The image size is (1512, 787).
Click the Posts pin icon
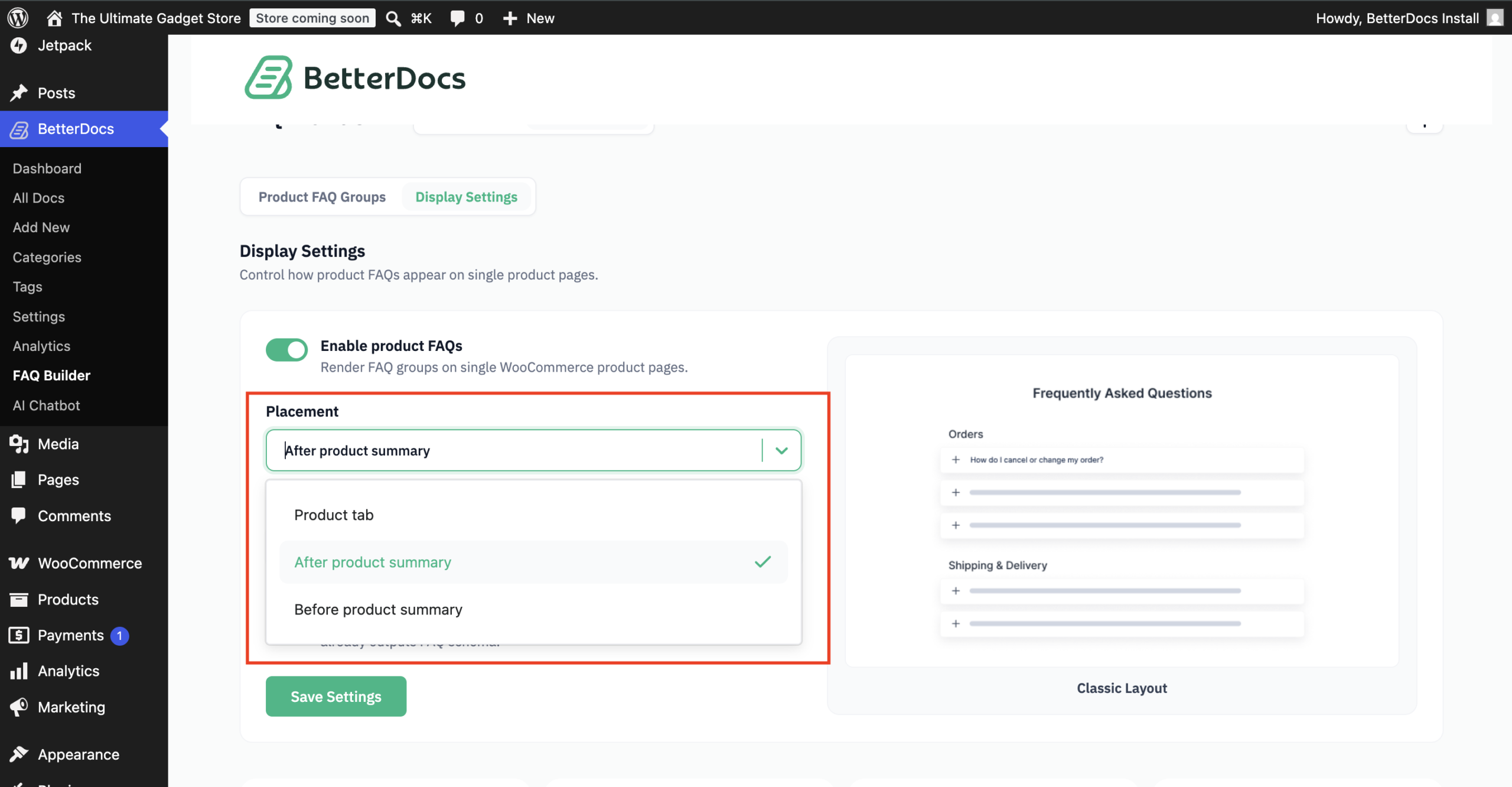pos(19,93)
